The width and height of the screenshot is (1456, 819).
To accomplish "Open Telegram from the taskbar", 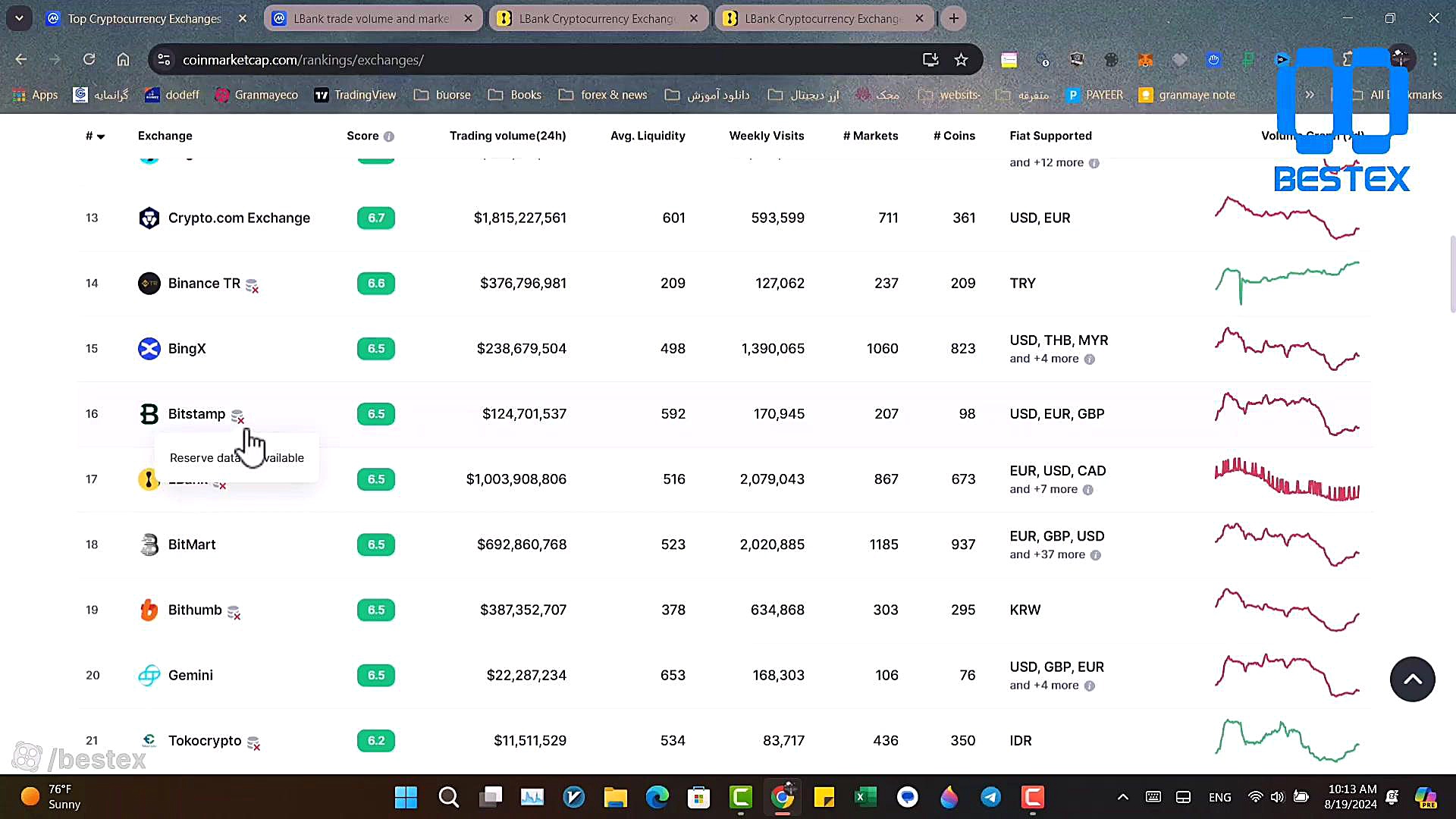I will (x=991, y=797).
